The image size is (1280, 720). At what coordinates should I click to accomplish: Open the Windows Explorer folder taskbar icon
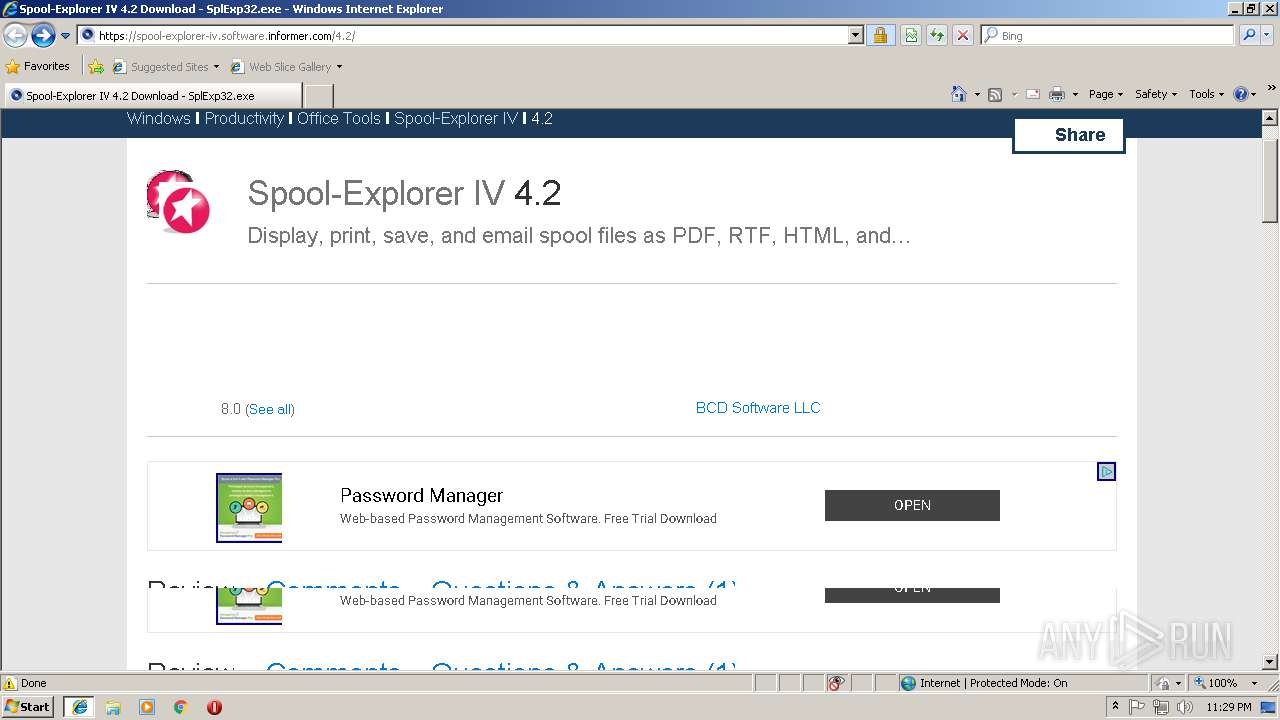tap(113, 707)
